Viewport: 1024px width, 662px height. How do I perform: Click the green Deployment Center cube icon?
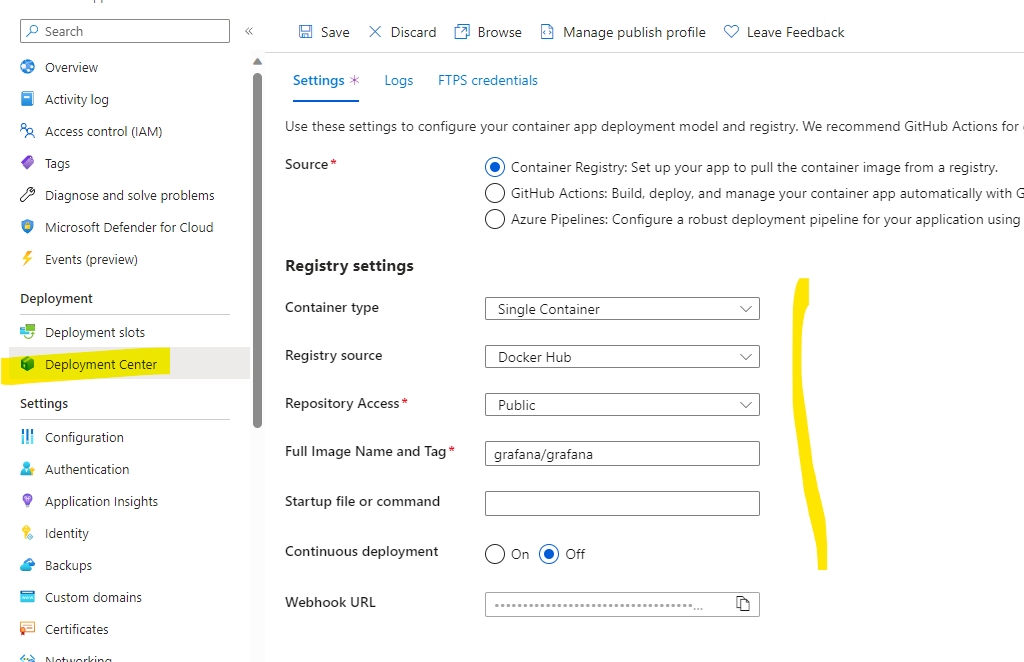click(27, 364)
